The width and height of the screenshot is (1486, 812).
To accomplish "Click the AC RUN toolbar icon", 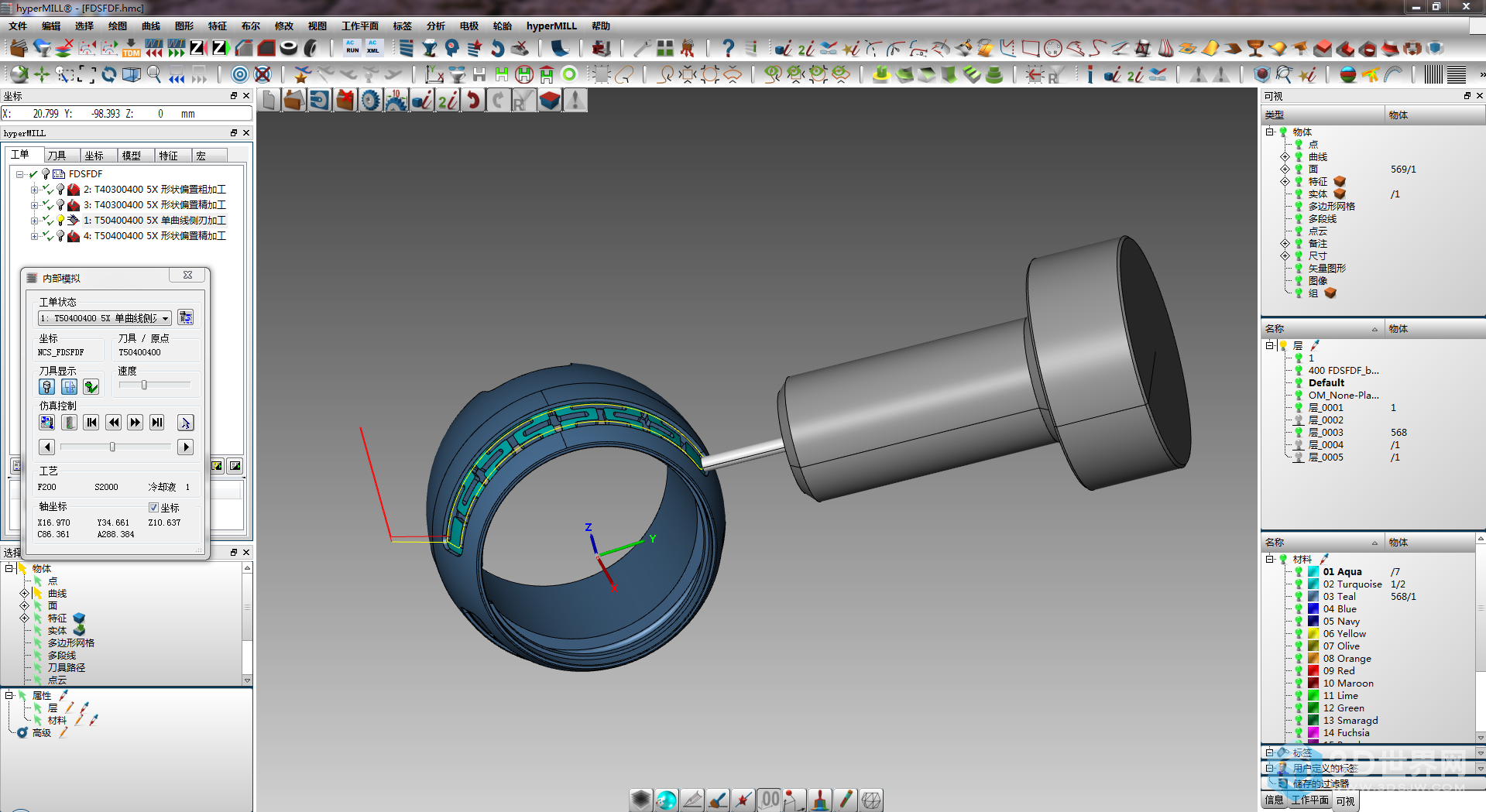I will pos(352,48).
